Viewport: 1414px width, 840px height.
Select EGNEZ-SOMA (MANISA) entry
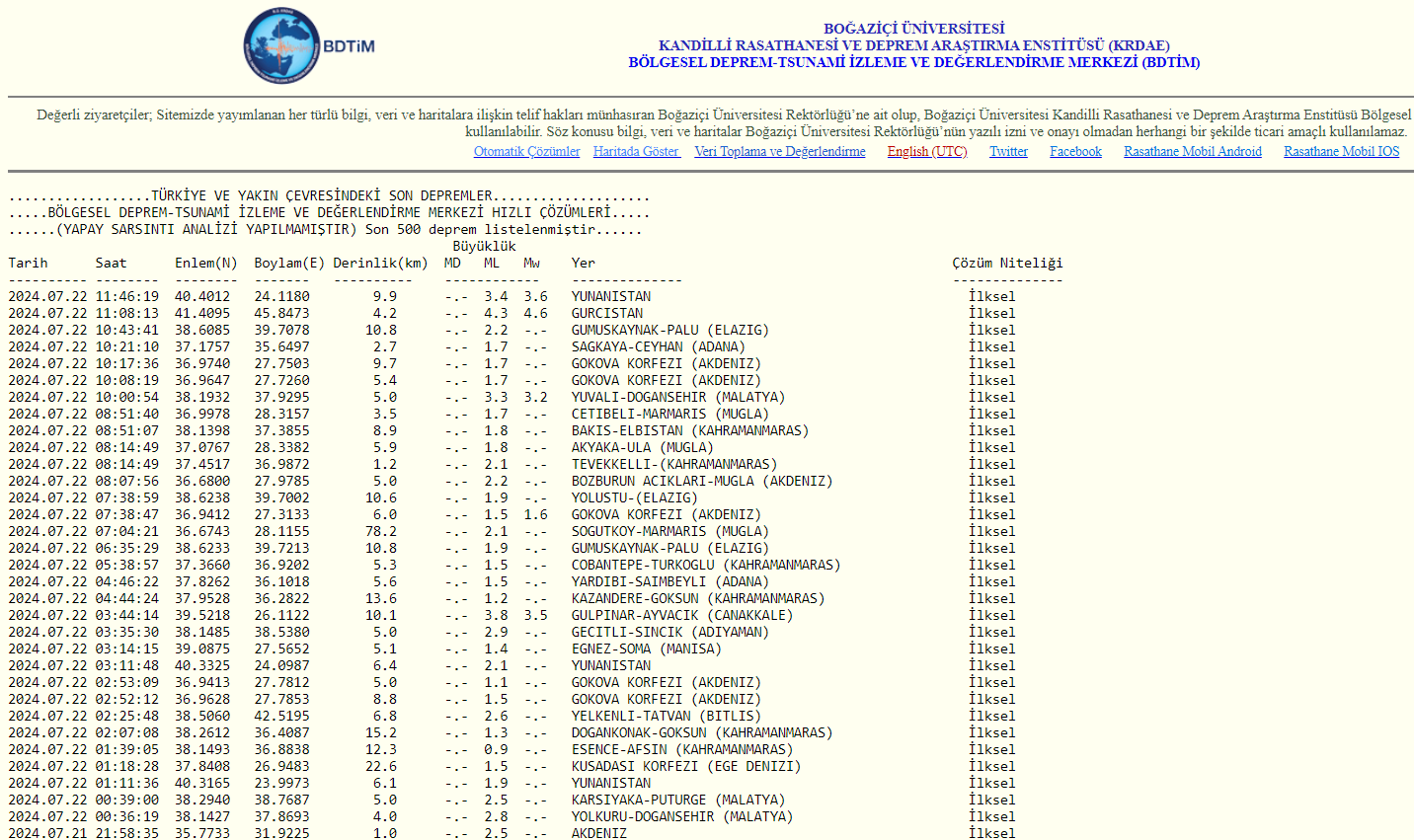[647, 649]
